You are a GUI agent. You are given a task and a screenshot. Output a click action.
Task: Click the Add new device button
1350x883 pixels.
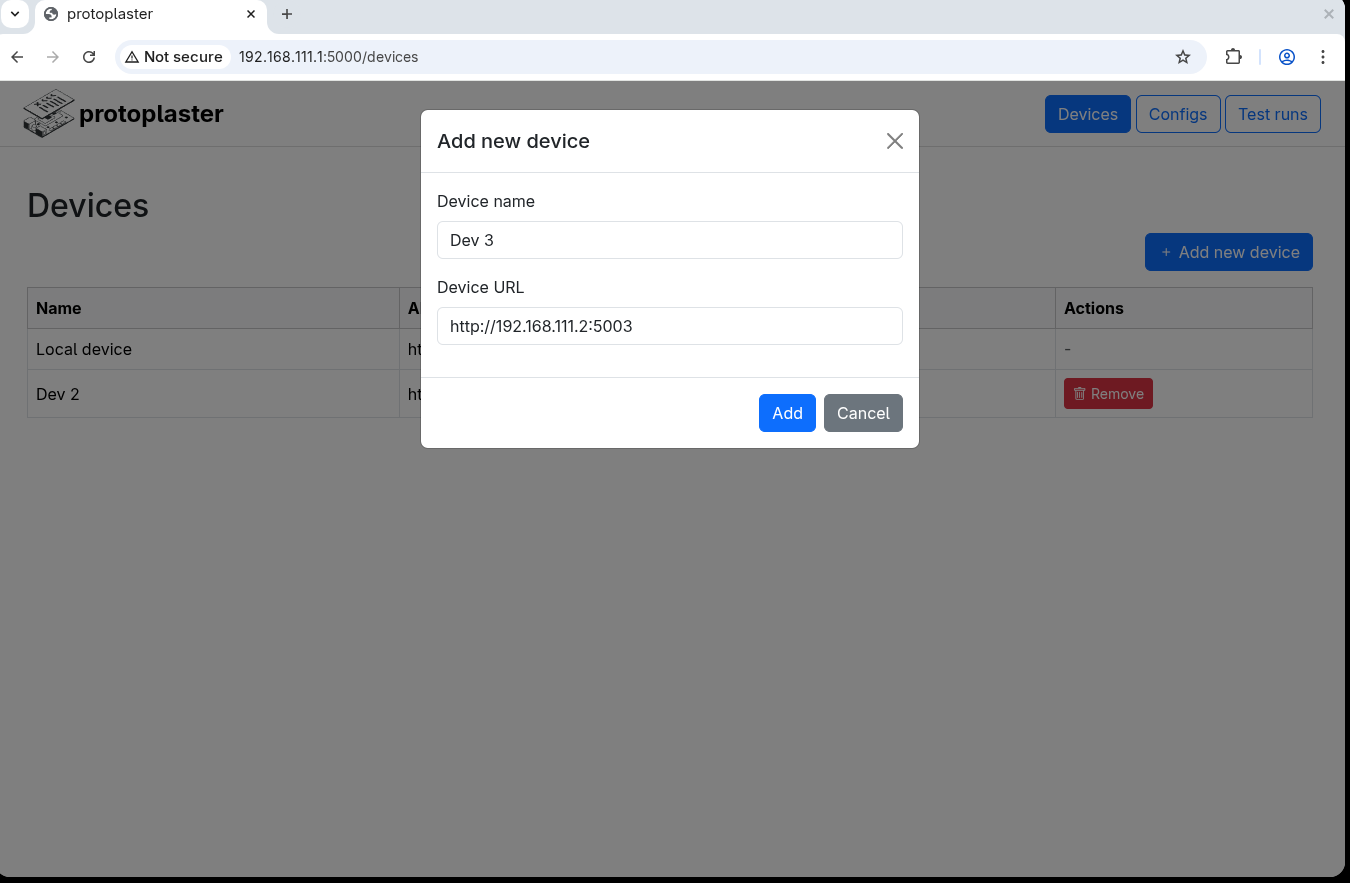[x=1228, y=252]
